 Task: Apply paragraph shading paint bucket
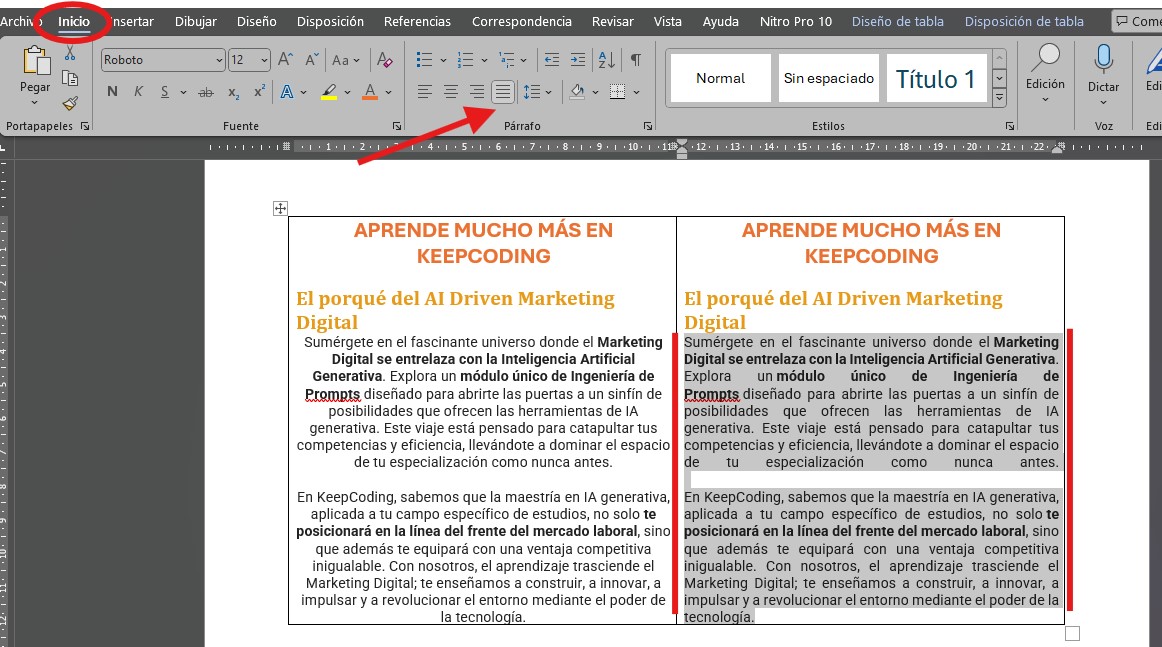pyautogui.click(x=577, y=92)
